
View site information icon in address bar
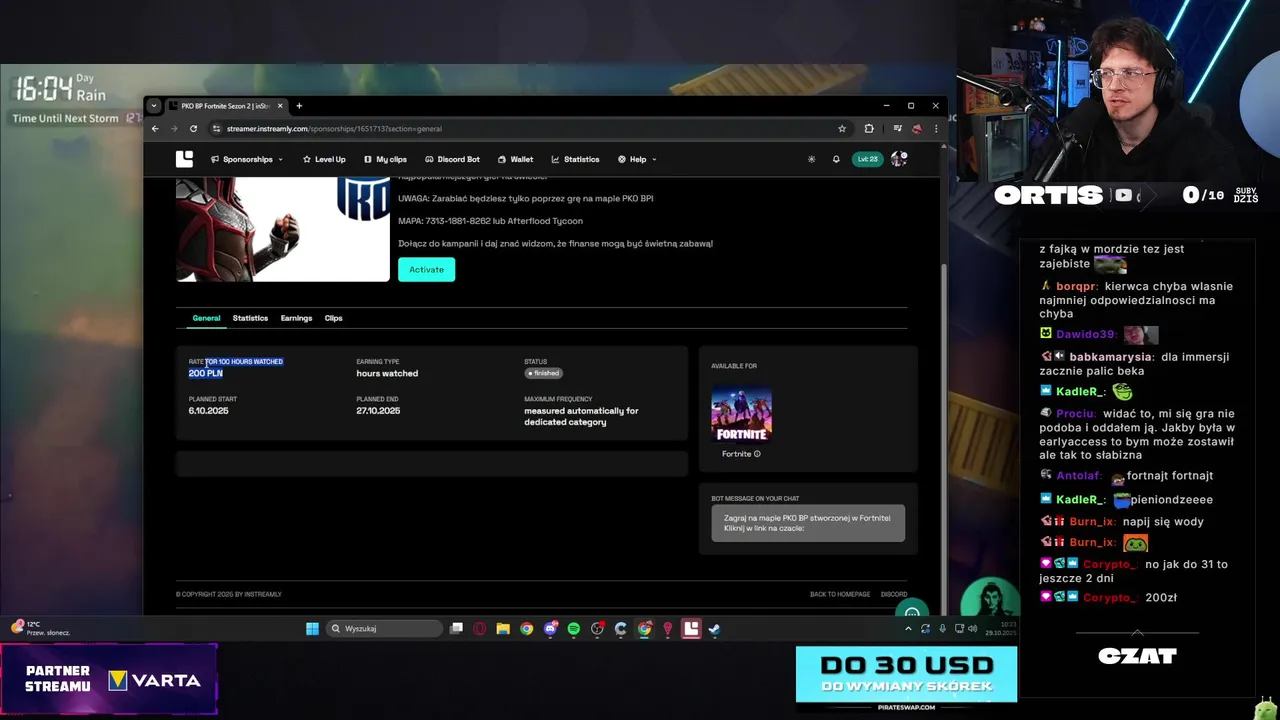tap(216, 128)
